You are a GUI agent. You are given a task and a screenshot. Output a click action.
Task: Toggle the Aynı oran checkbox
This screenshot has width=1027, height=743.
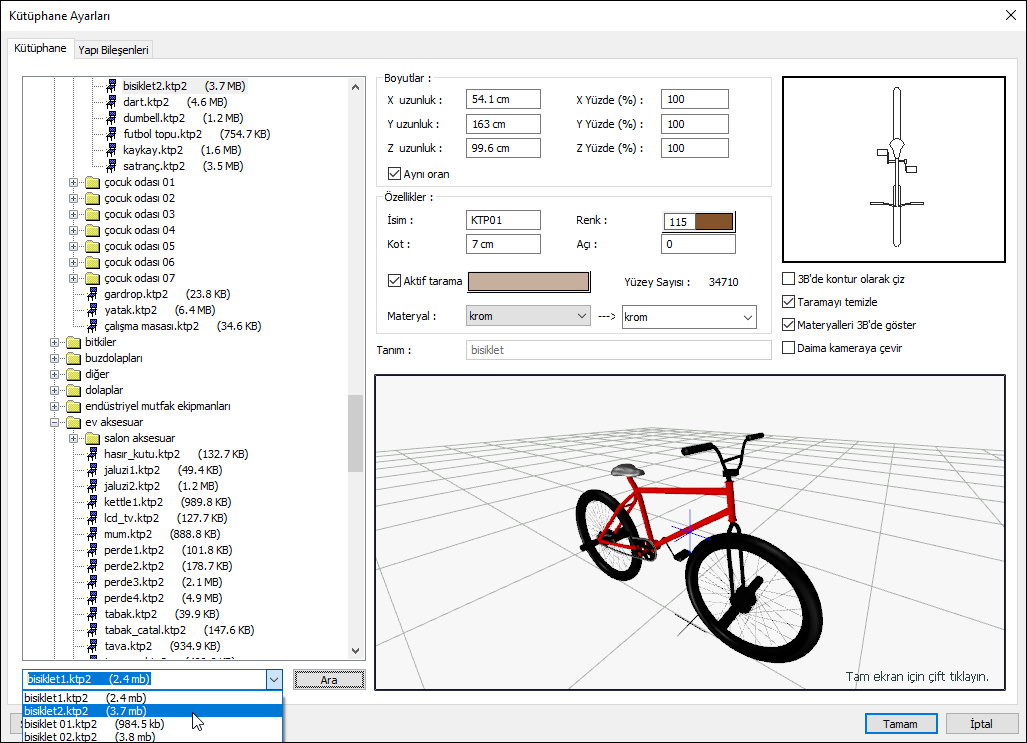(394, 174)
